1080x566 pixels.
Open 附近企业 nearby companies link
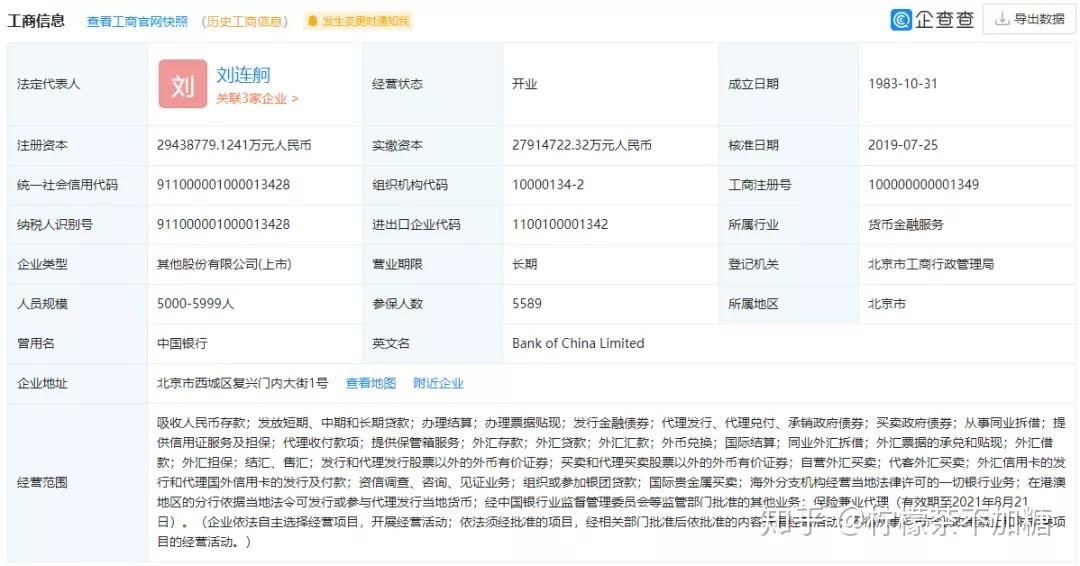[438, 384]
